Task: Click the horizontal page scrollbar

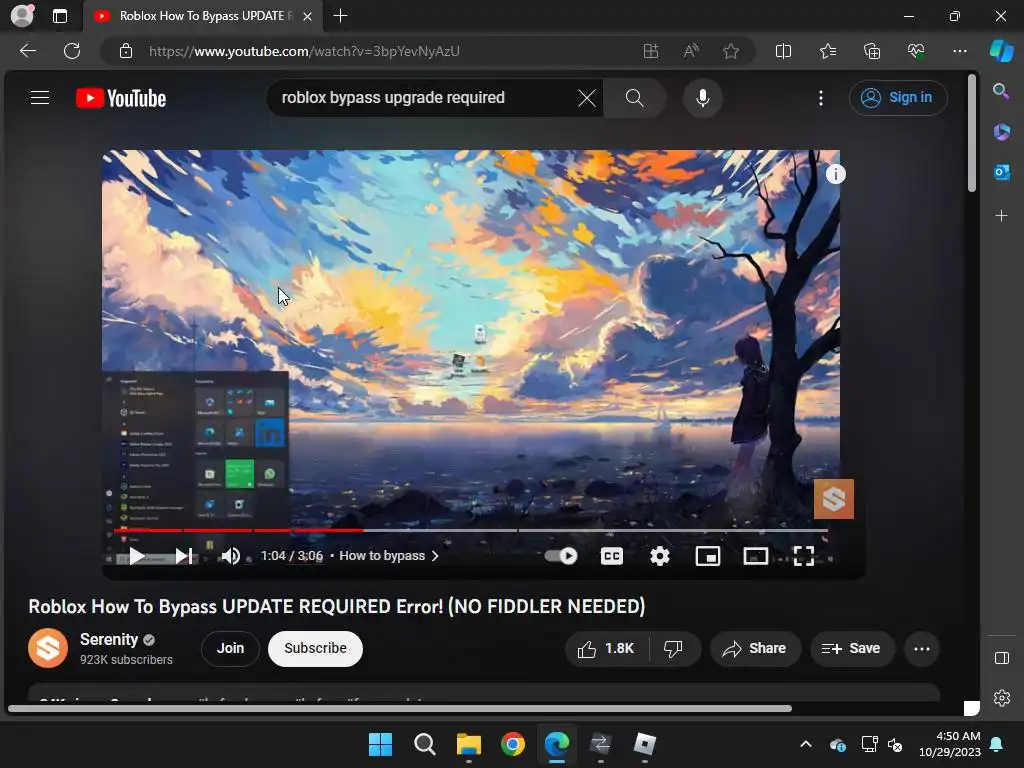Action: [400, 709]
